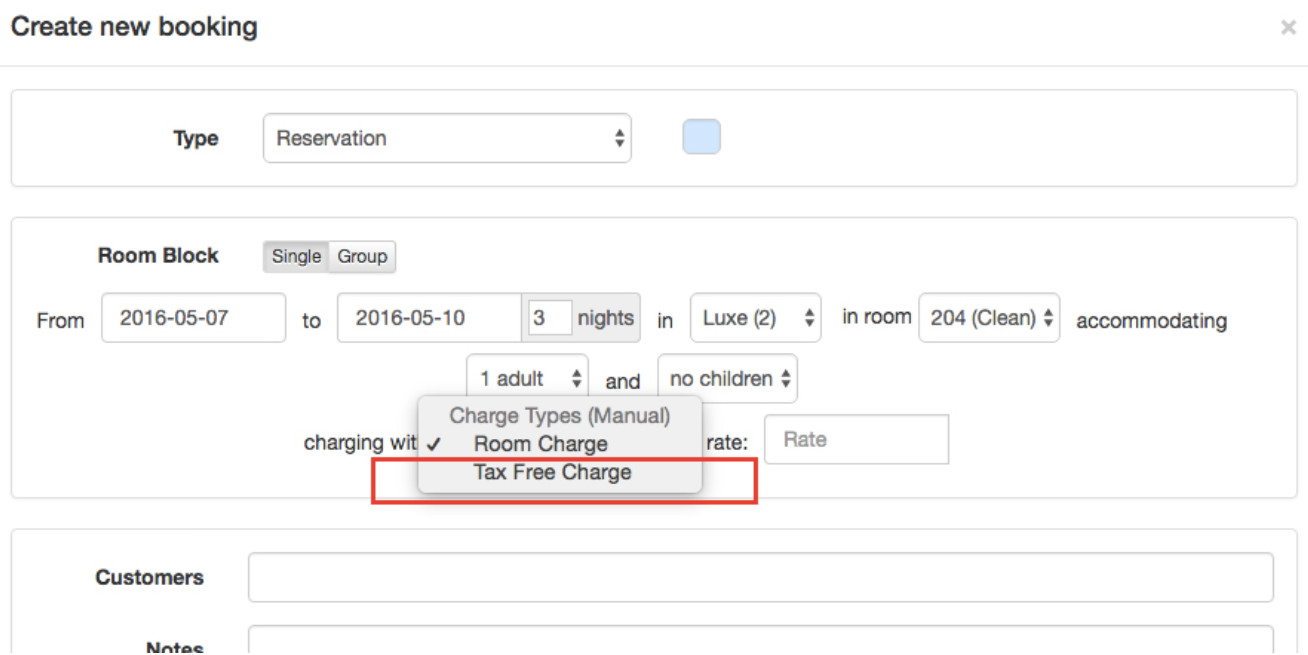Click the number of nights box
This screenshot has width=1308, height=655.
pos(550,319)
